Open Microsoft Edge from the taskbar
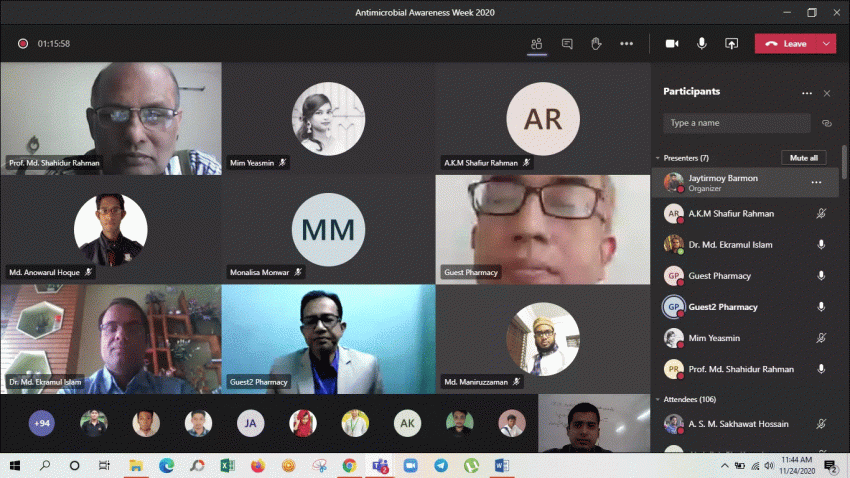 click(166, 466)
